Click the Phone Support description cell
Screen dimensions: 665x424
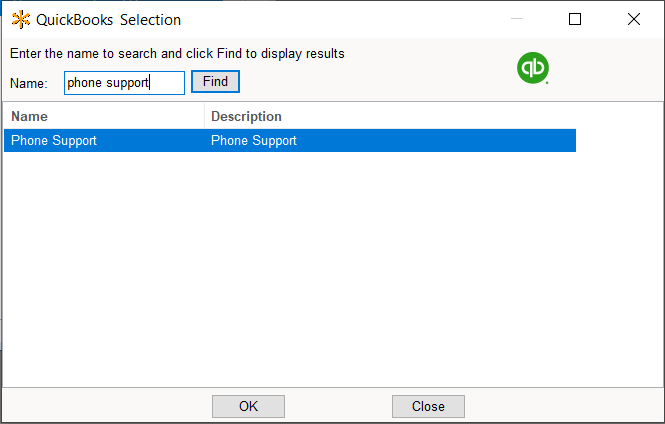[254, 141]
